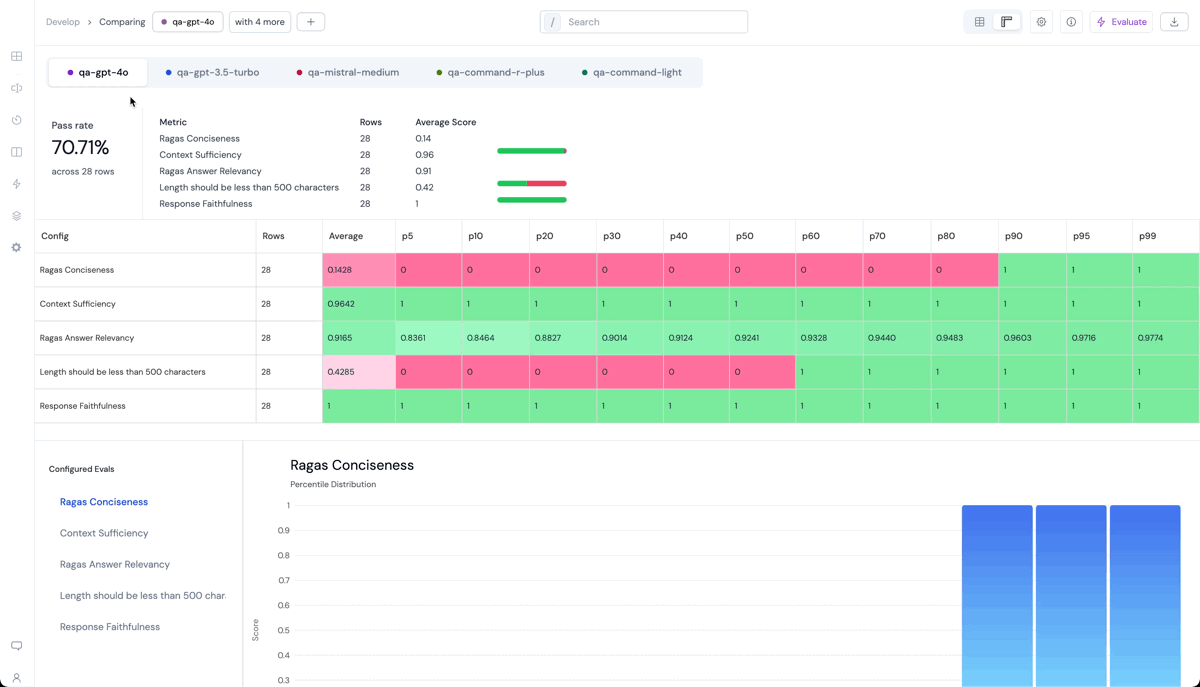This screenshot has height=687, width=1200.
Task: Focus the Search input field
Action: point(652,22)
